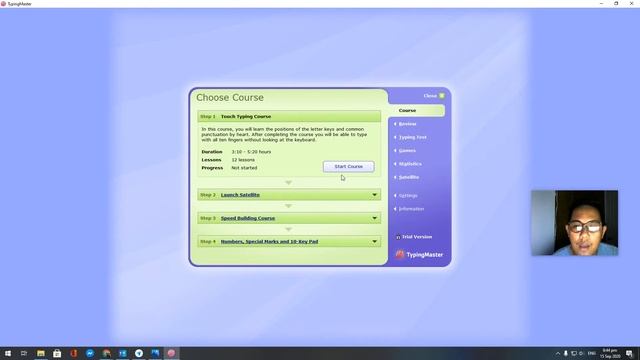640x360 pixels.
Task: Click the microphone tray icon
Action: coord(566,353)
